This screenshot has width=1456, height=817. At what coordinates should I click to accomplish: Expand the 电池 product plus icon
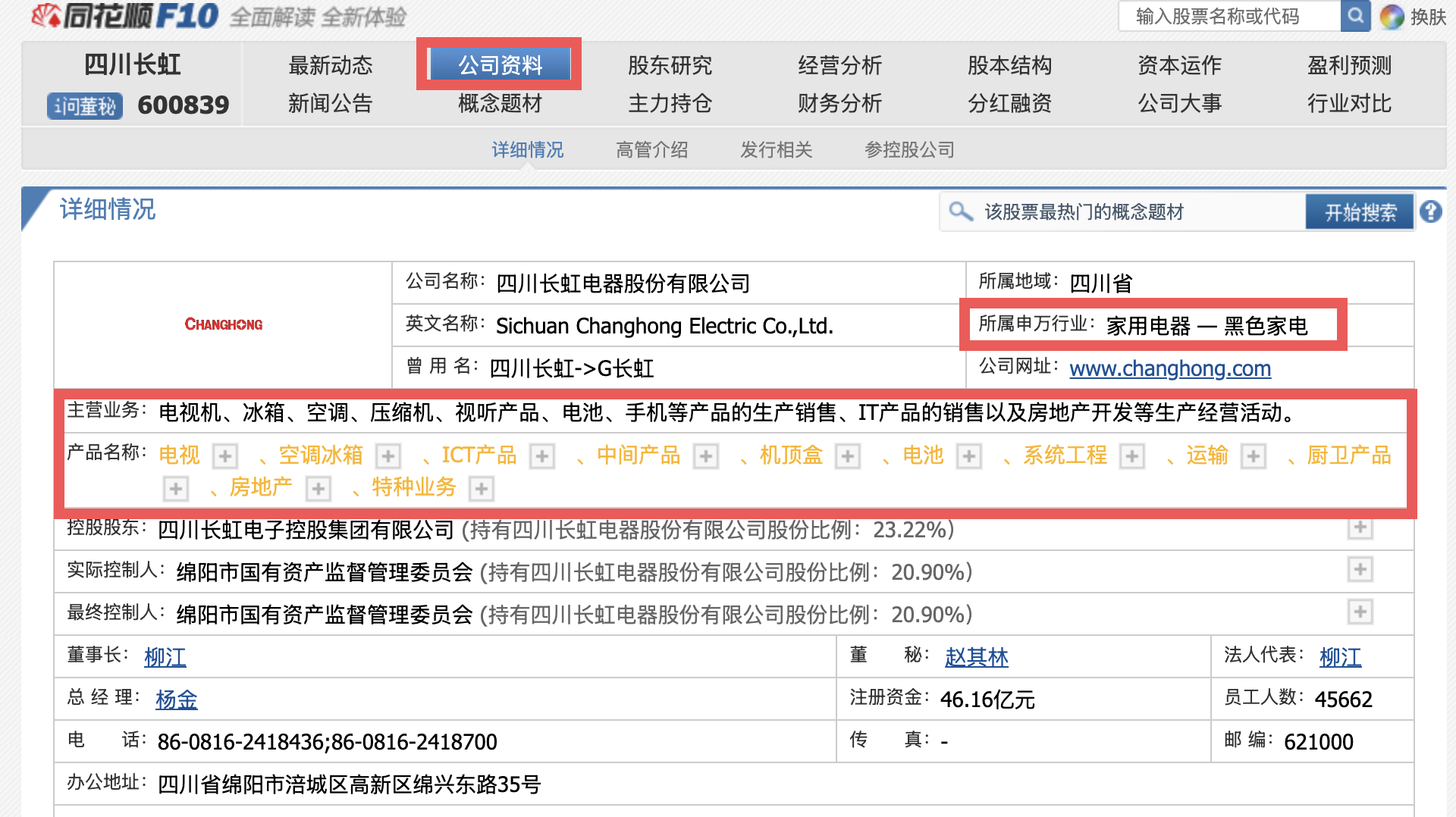pyautogui.click(x=968, y=456)
